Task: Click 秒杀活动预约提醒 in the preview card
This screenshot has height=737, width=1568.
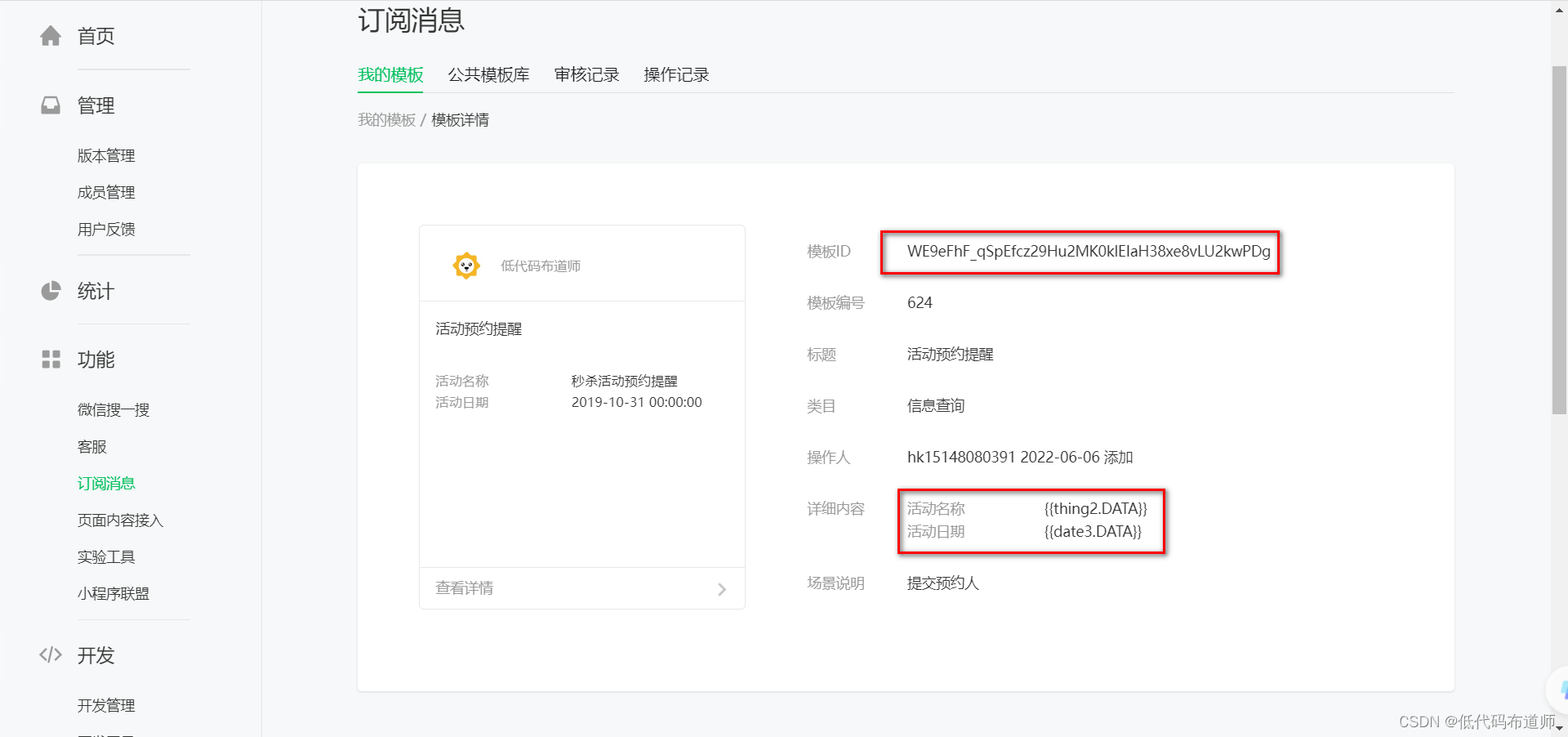Action: click(625, 381)
